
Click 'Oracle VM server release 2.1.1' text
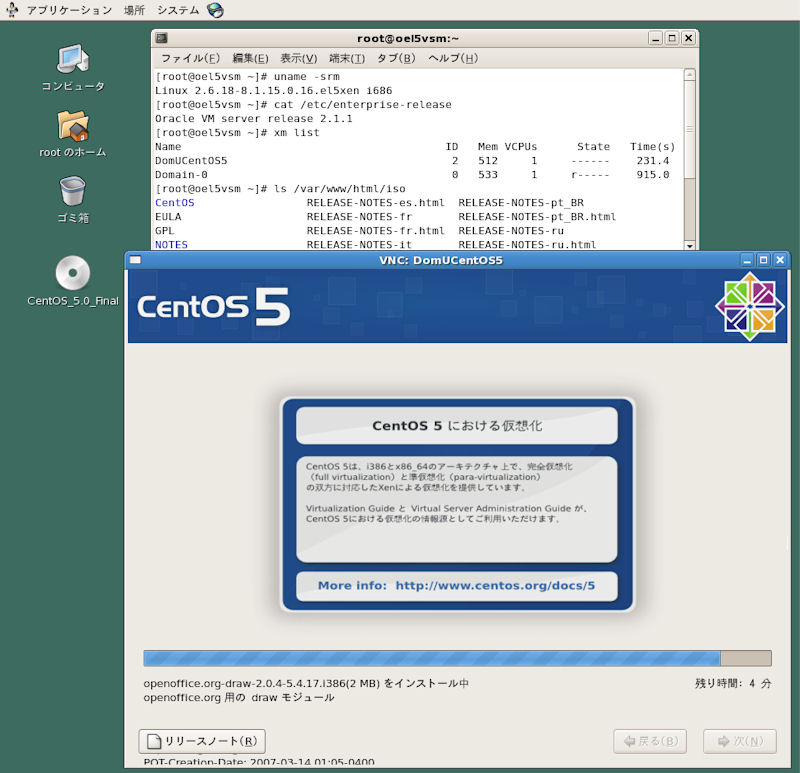click(254, 118)
